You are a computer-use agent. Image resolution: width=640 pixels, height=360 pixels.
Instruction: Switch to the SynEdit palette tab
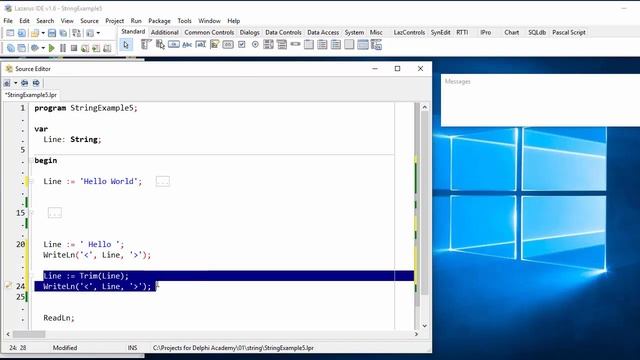coord(440,32)
